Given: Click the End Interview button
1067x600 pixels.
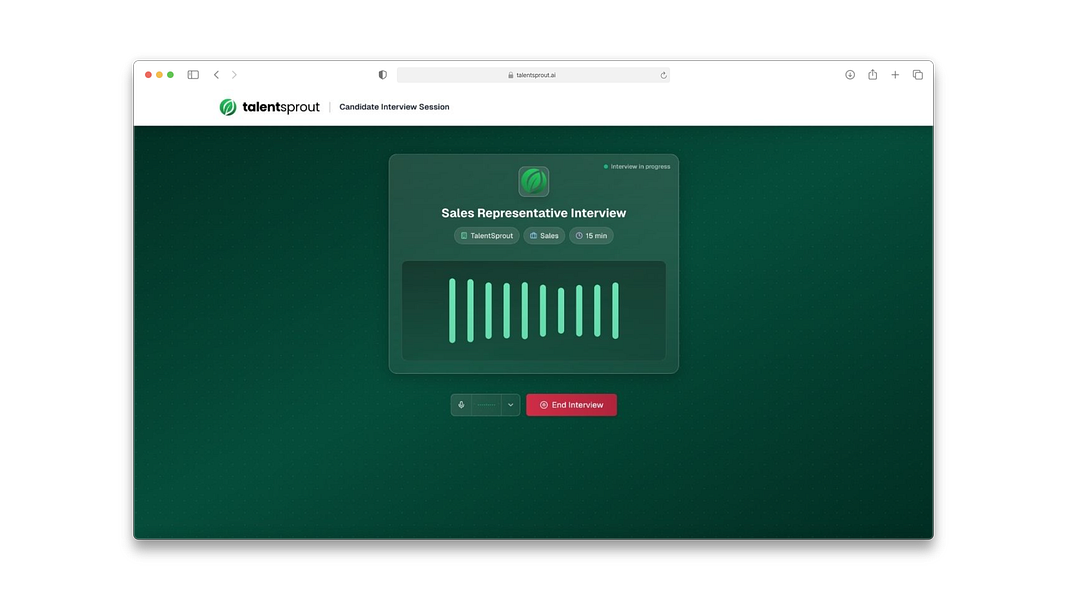Looking at the screenshot, I should pos(571,404).
